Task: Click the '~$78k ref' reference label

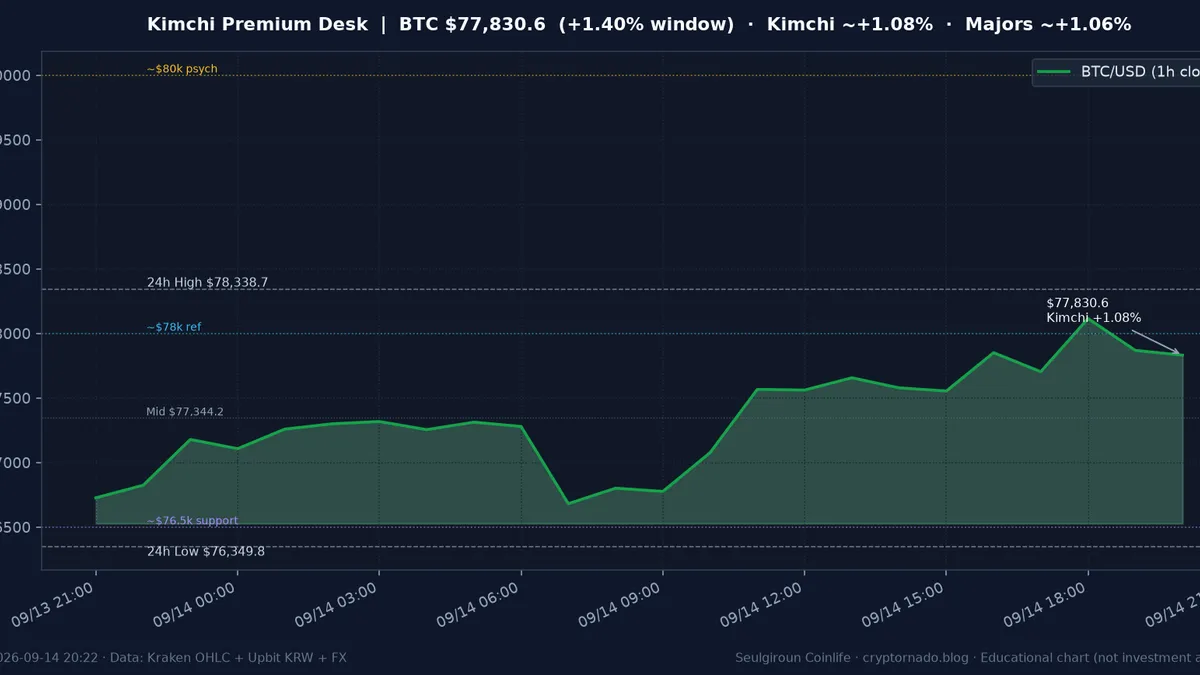Action: coord(174,327)
